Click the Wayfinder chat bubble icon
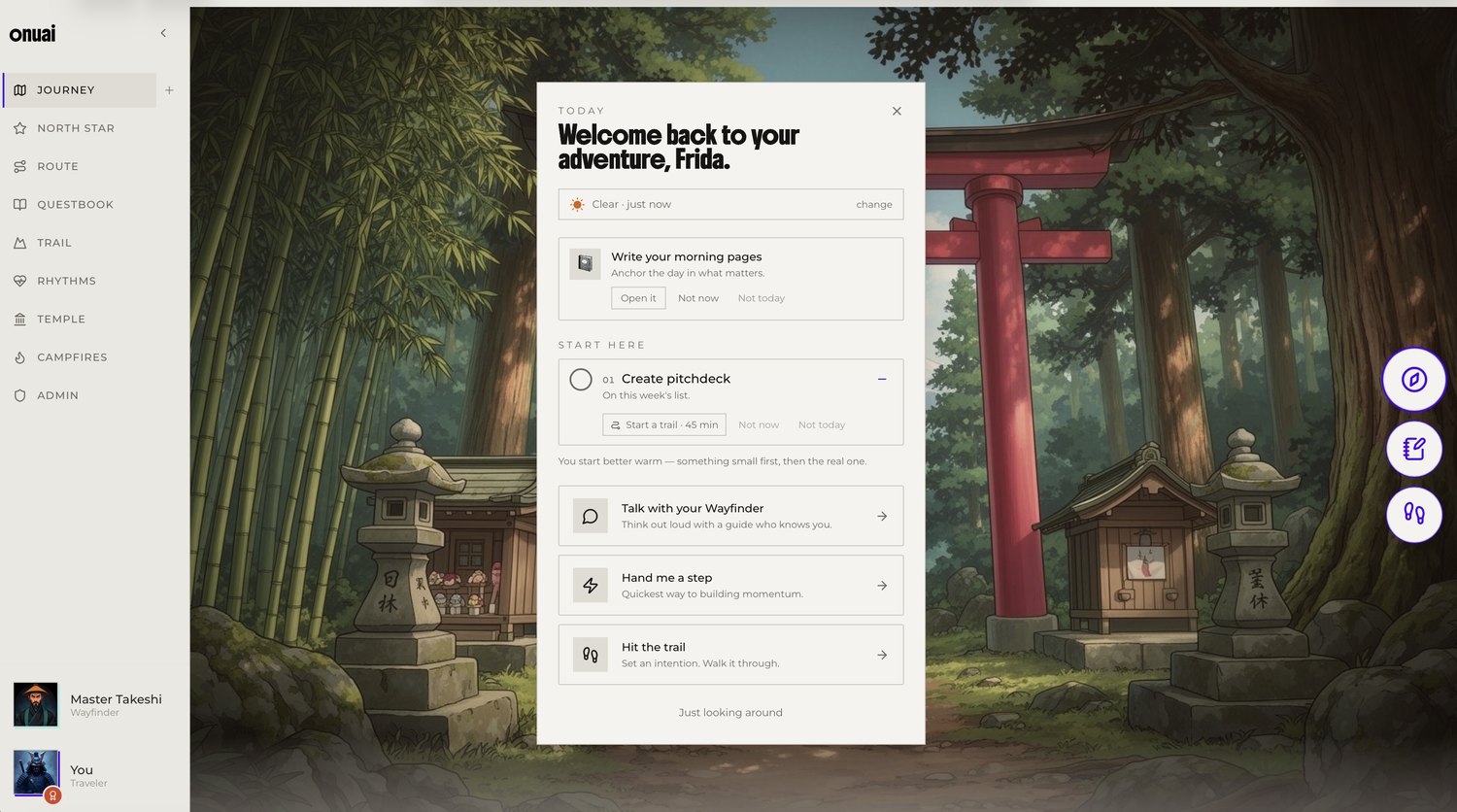 pyautogui.click(x=591, y=516)
